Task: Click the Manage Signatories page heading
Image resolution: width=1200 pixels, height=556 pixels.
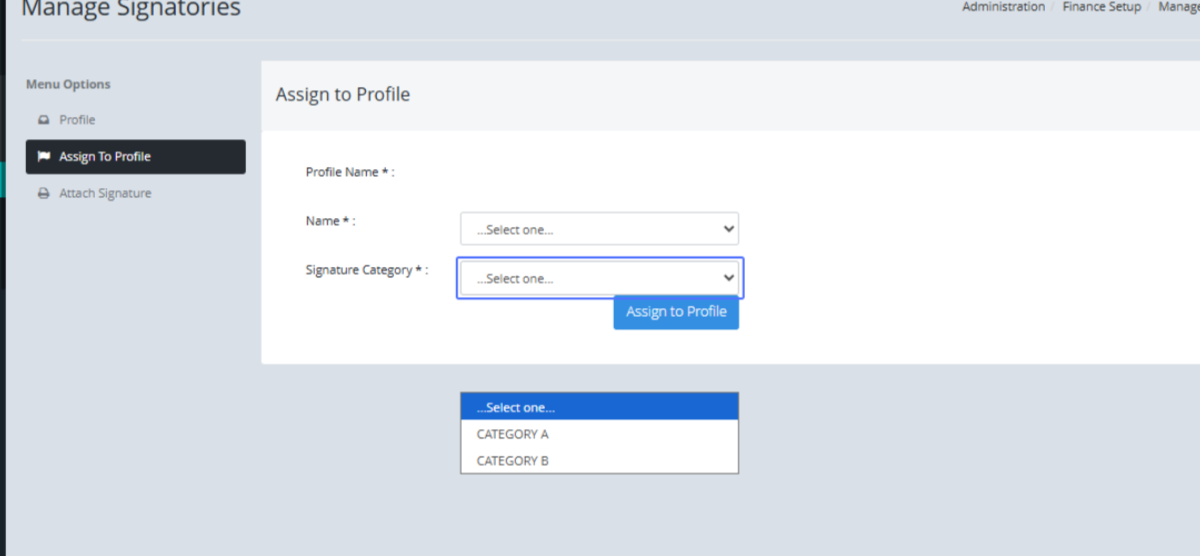Action: 131,10
